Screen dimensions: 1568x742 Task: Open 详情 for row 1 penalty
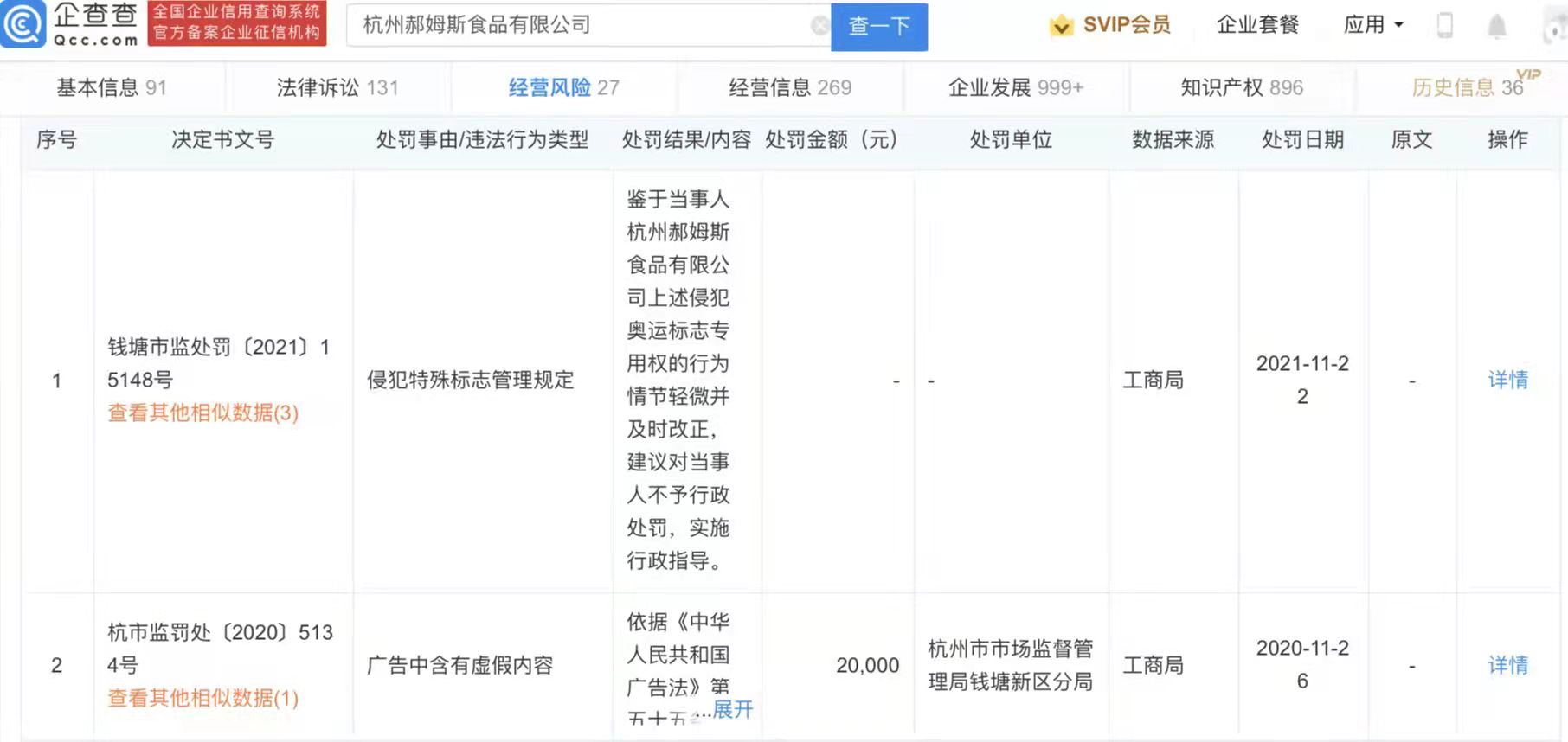coord(1507,380)
